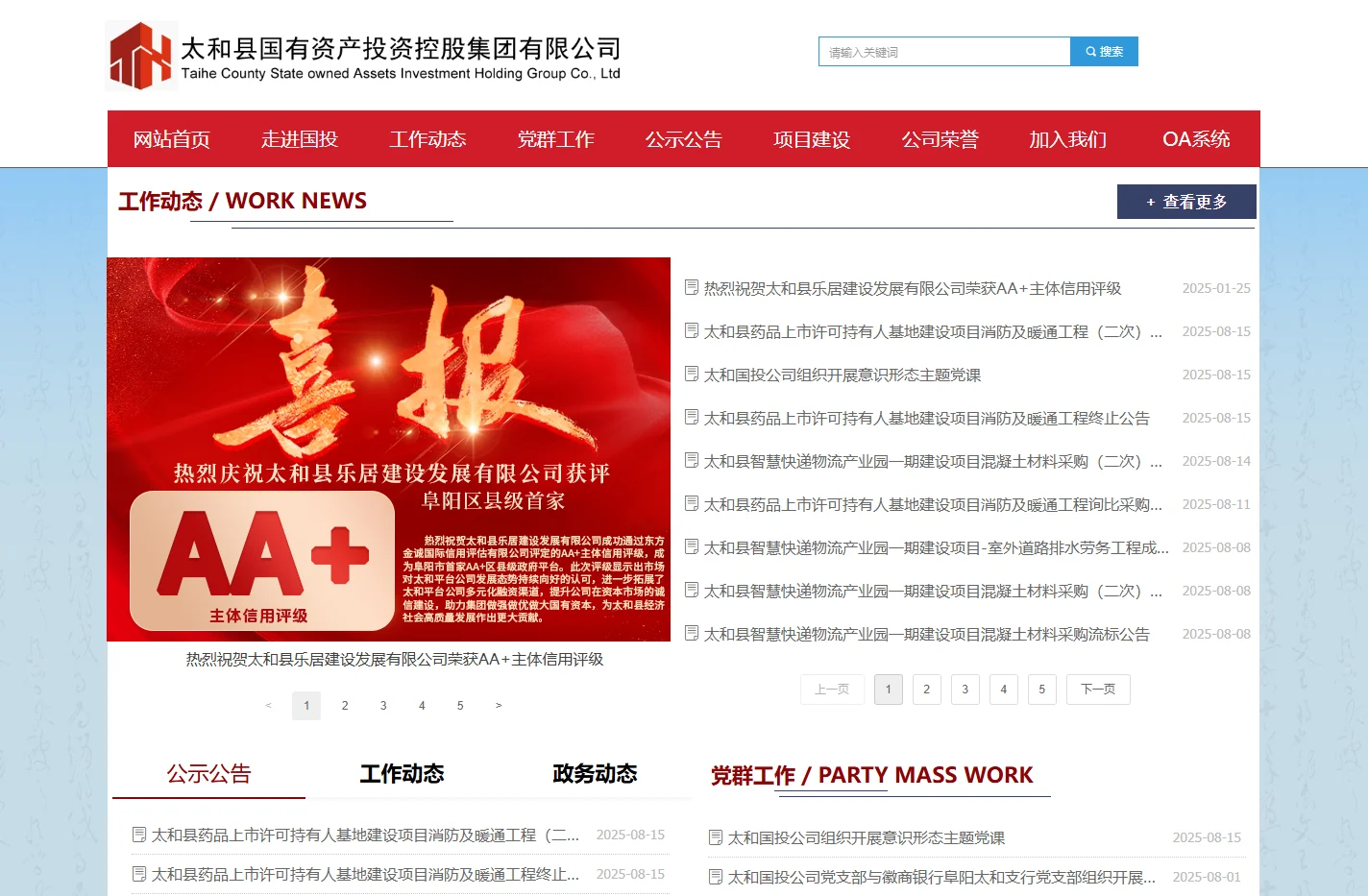Click date 2025-08-11 in the news list

click(1216, 504)
